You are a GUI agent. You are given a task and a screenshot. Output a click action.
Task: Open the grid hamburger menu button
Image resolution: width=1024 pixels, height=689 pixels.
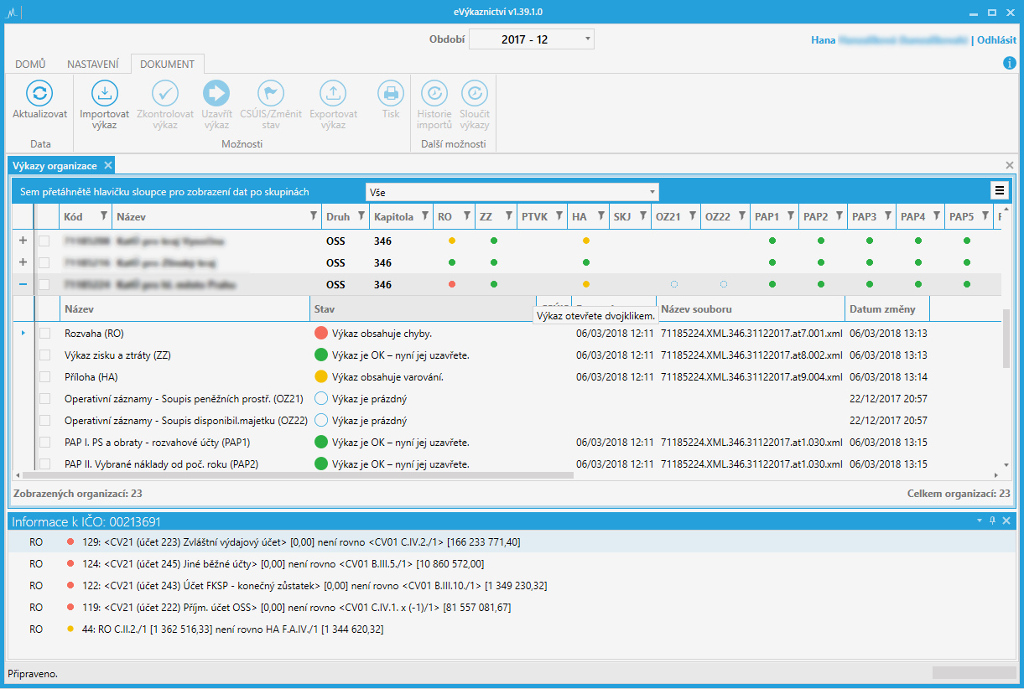click(998, 190)
